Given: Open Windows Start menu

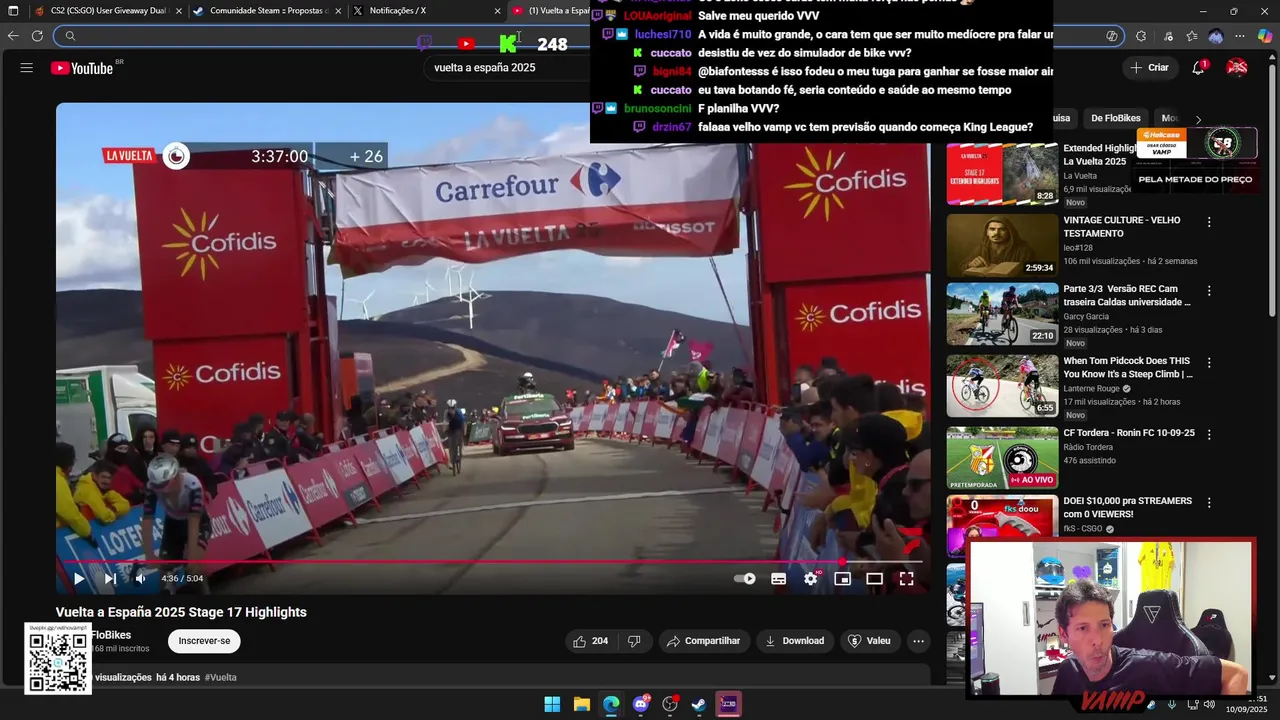Looking at the screenshot, I should pyautogui.click(x=552, y=704).
